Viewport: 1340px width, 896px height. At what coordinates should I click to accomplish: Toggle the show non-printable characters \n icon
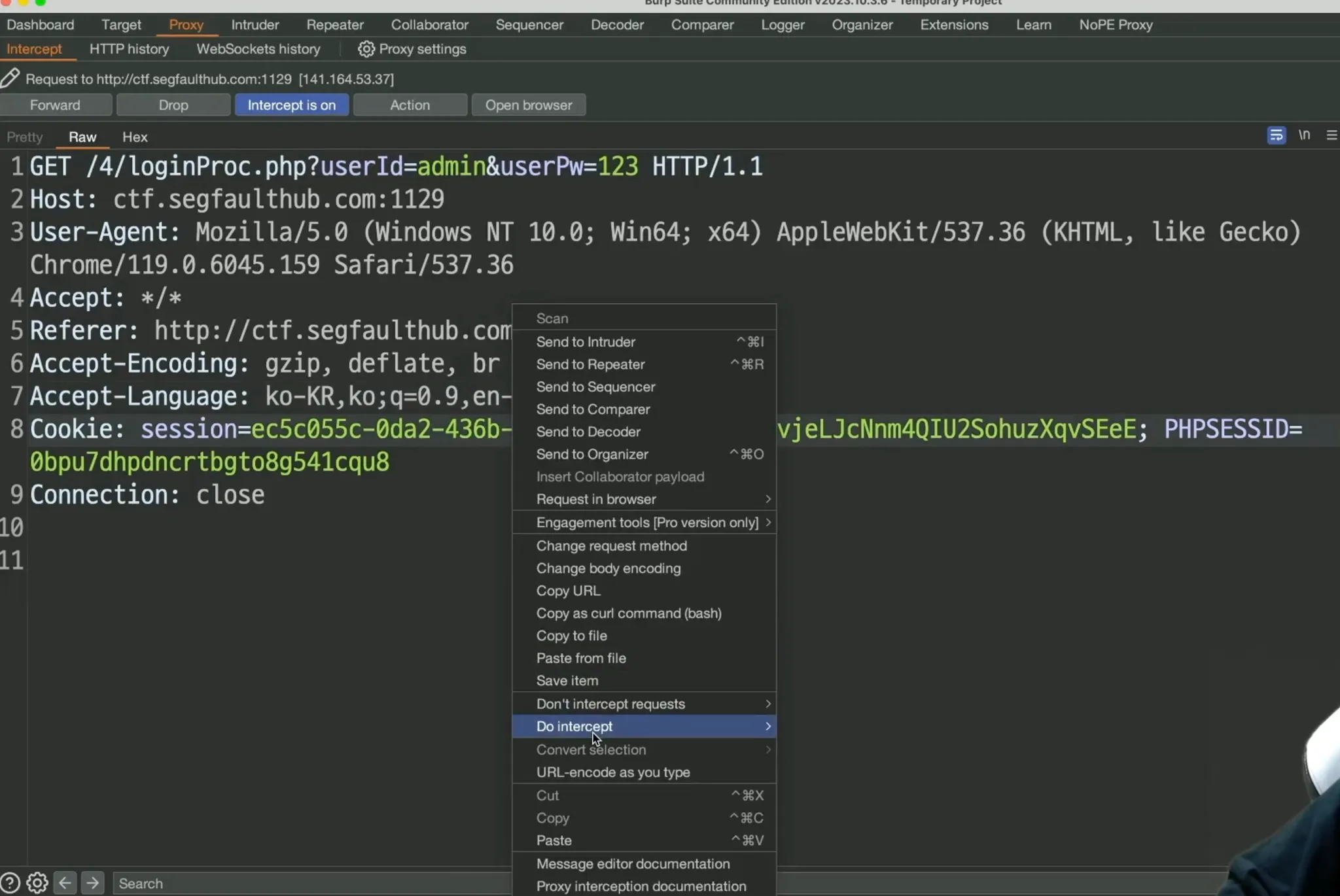pyautogui.click(x=1304, y=135)
